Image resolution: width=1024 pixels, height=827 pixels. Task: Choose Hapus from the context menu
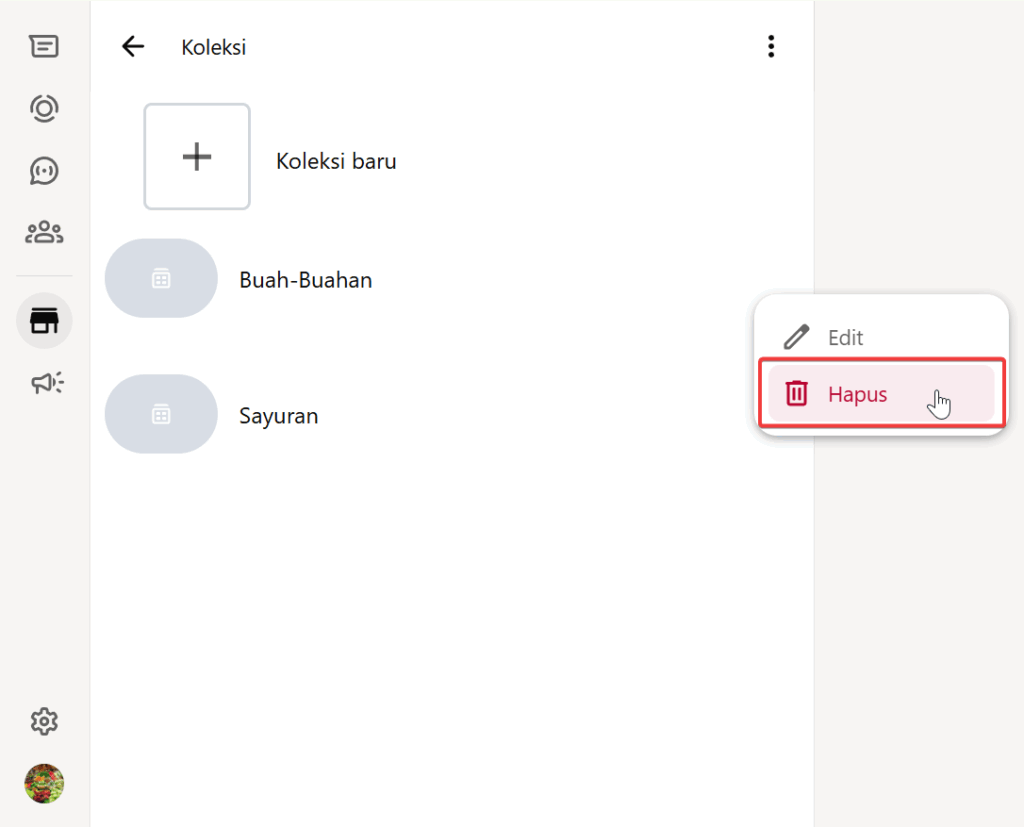[857, 394]
